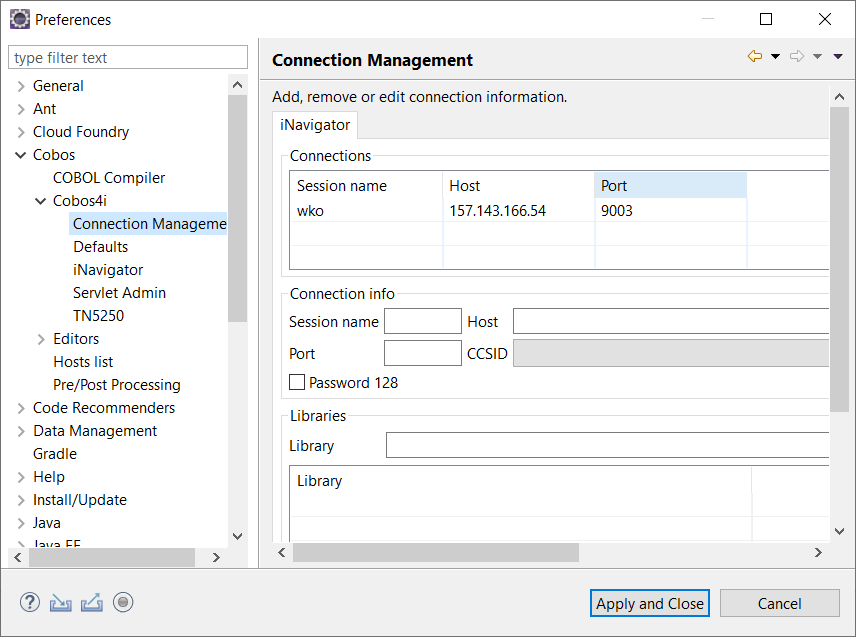
Task: Expand the Java tree node
Action: coord(21,523)
